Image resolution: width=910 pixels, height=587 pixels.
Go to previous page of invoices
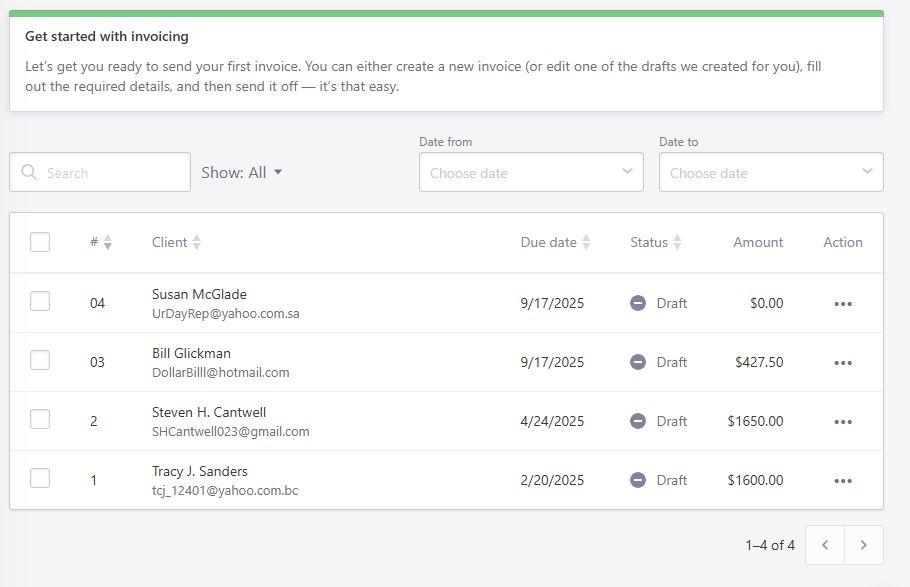coord(825,545)
